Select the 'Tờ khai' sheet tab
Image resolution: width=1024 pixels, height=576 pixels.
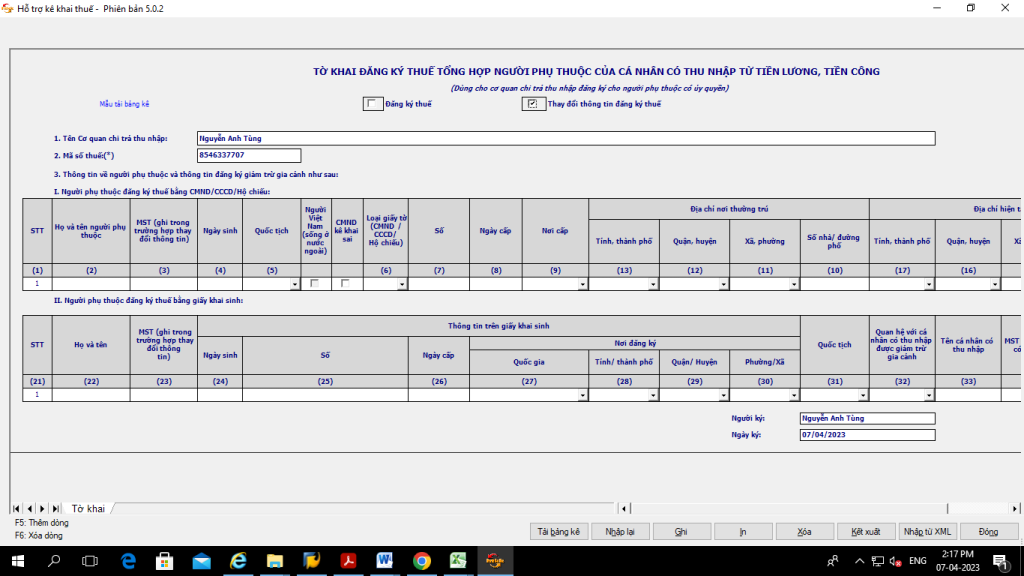pos(88,509)
